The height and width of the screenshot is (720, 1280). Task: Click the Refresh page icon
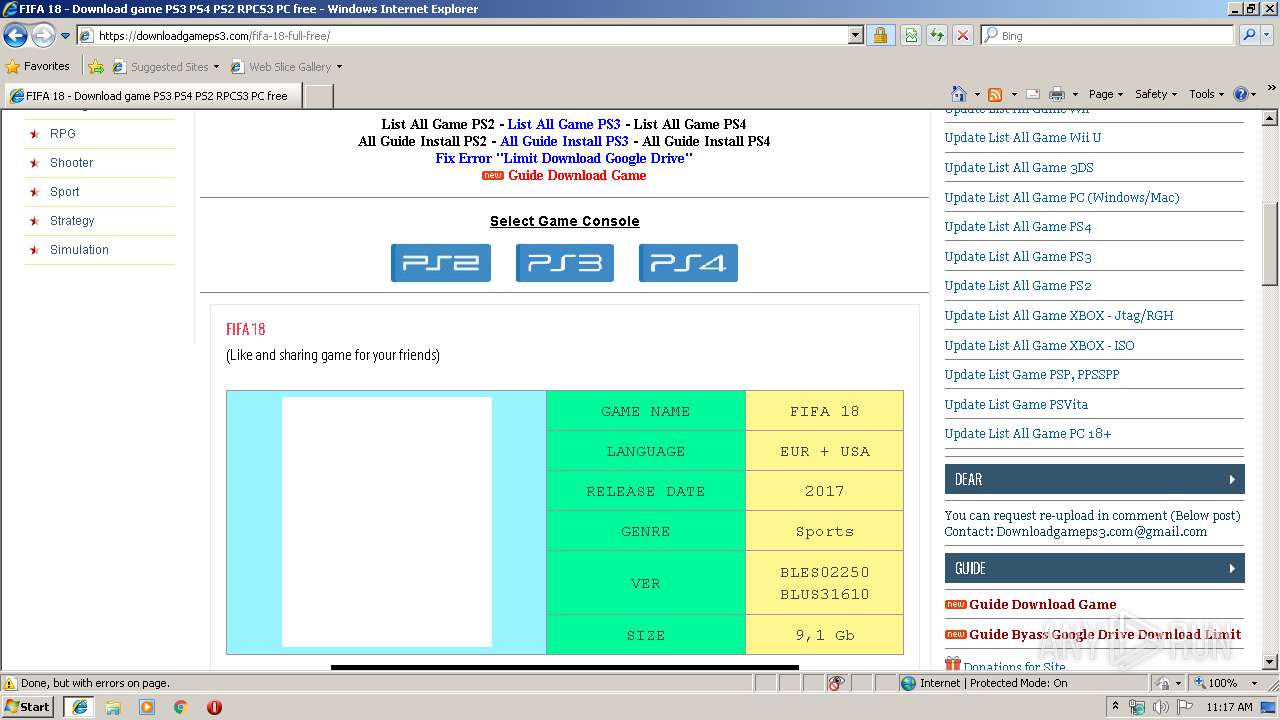[x=937, y=35]
